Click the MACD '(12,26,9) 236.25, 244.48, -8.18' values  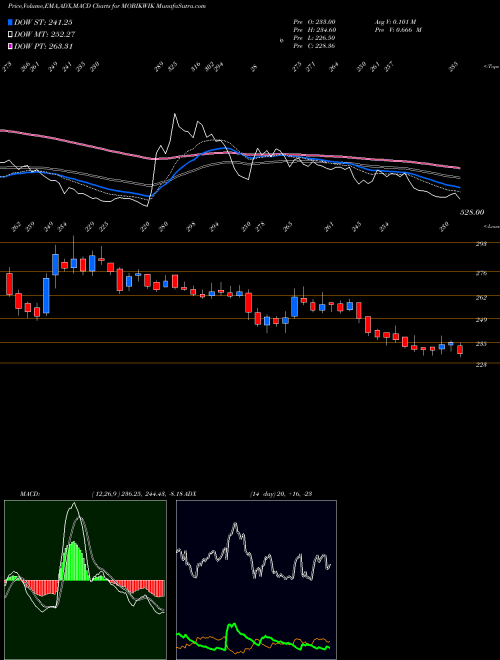(137, 494)
